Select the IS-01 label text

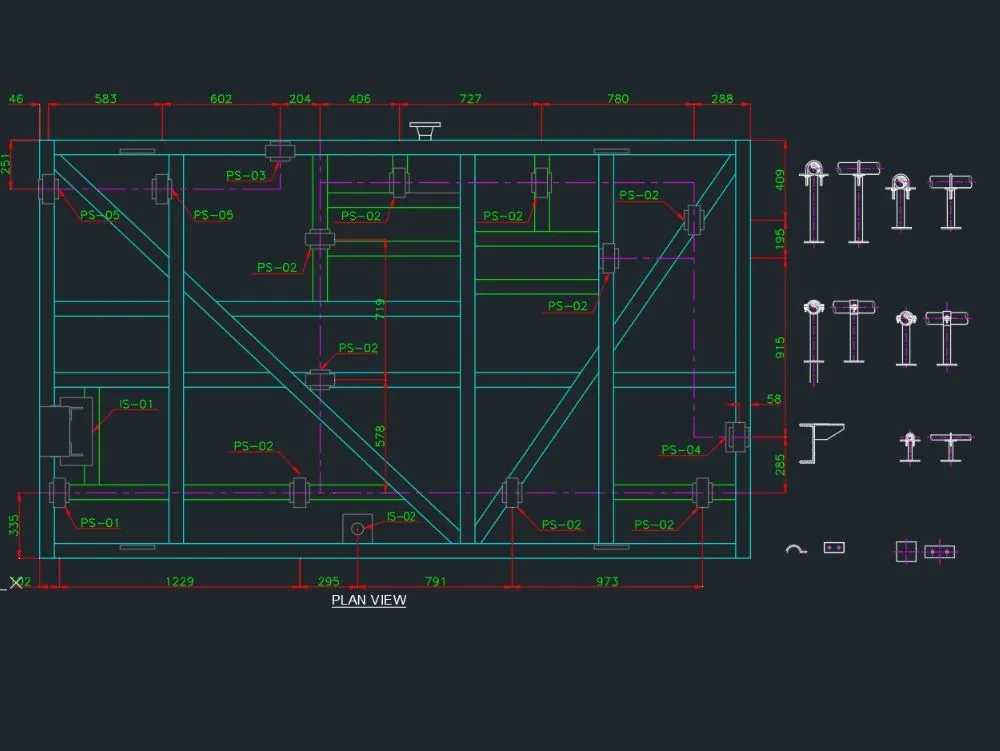point(136,404)
